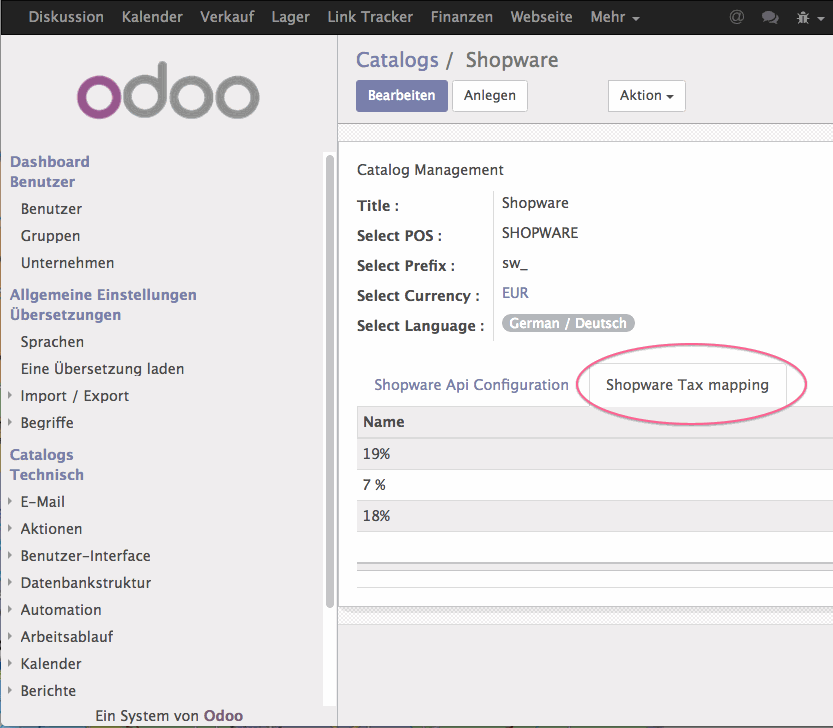Click the Odoo link in footer
The height and width of the screenshot is (728, 833).
pyautogui.click(x=223, y=716)
